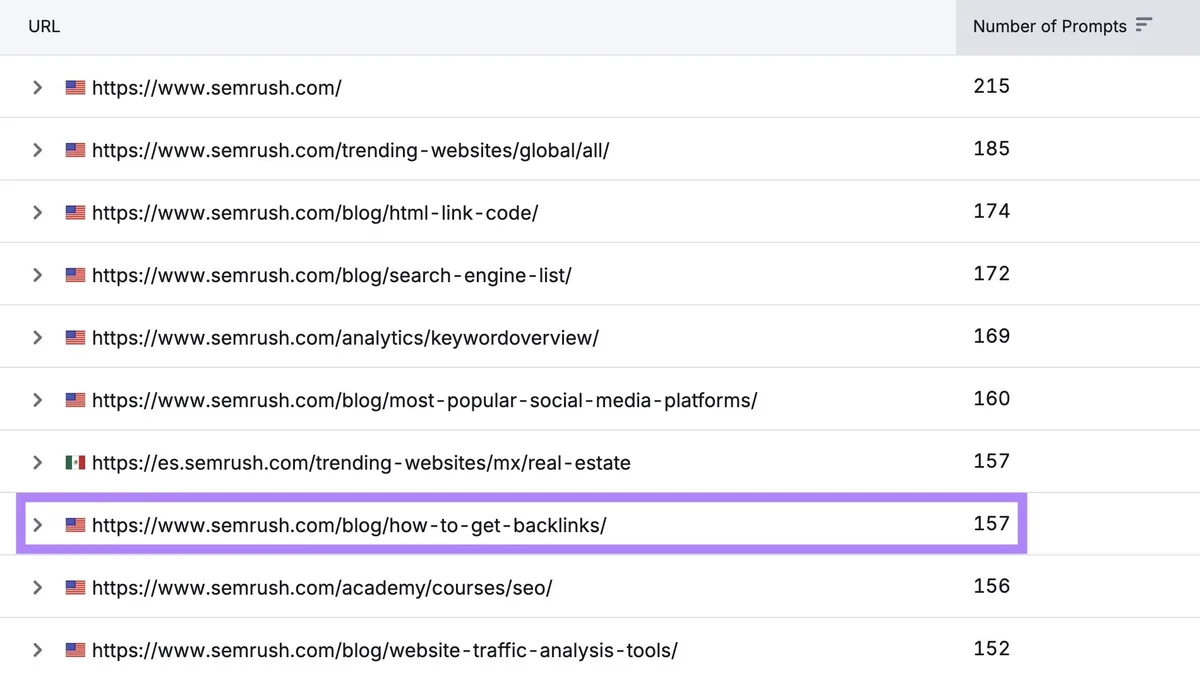
Task: Open the analytics/keywordoverview URL
Action: tap(345, 337)
